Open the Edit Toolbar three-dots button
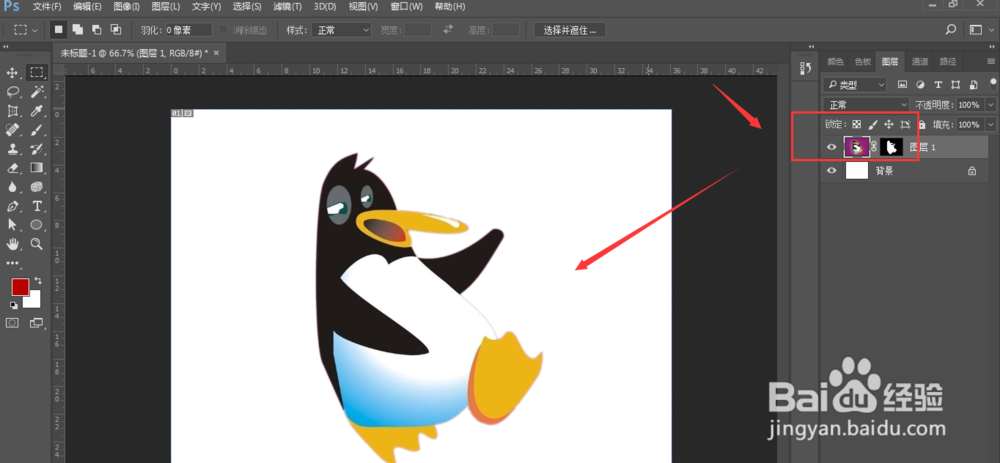The height and width of the screenshot is (463, 1000). pos(12,263)
